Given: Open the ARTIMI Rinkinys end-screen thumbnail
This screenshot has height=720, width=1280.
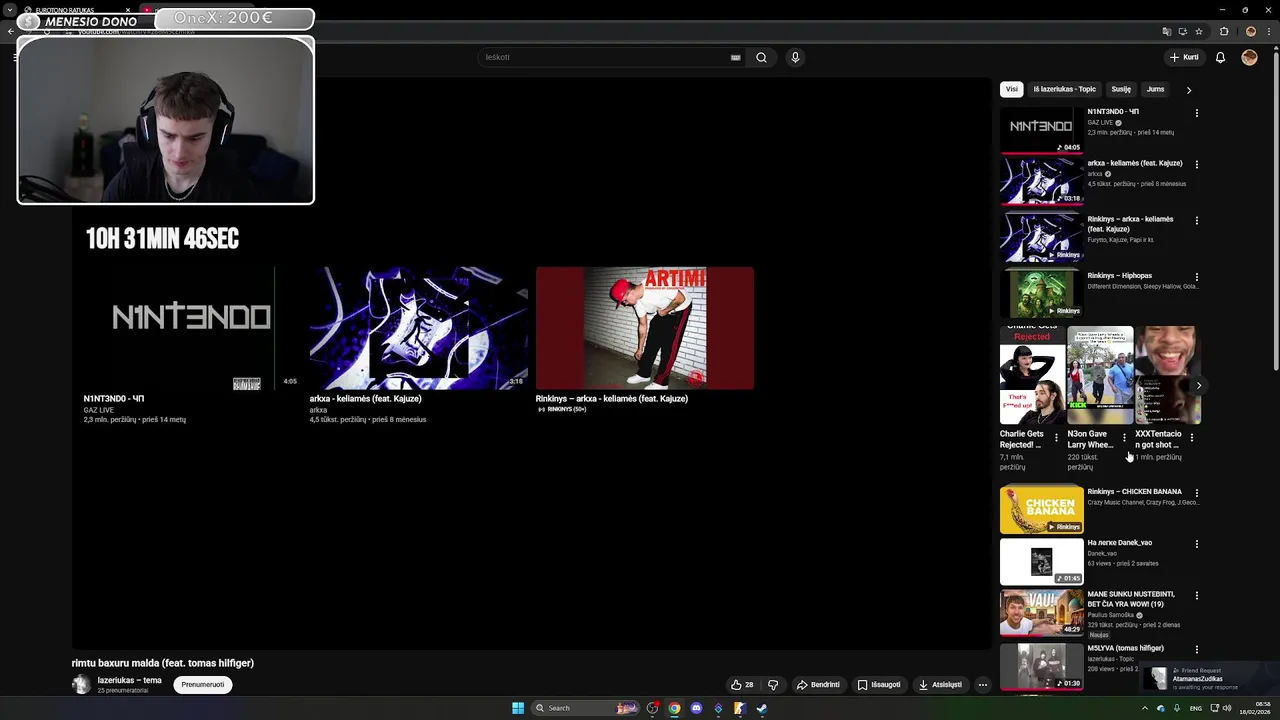Looking at the screenshot, I should [x=644, y=328].
